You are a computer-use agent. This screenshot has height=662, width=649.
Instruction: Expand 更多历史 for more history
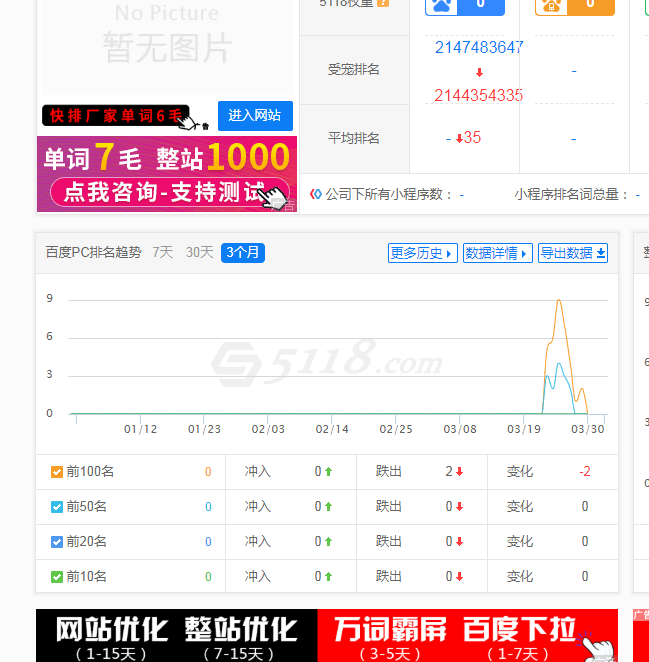[x=422, y=253]
